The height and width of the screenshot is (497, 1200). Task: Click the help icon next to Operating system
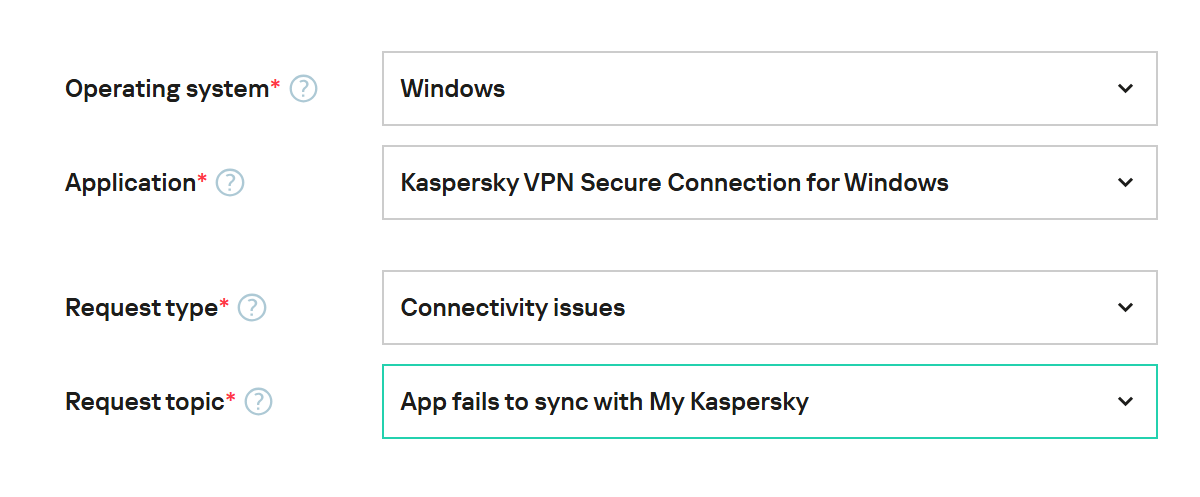(x=303, y=89)
